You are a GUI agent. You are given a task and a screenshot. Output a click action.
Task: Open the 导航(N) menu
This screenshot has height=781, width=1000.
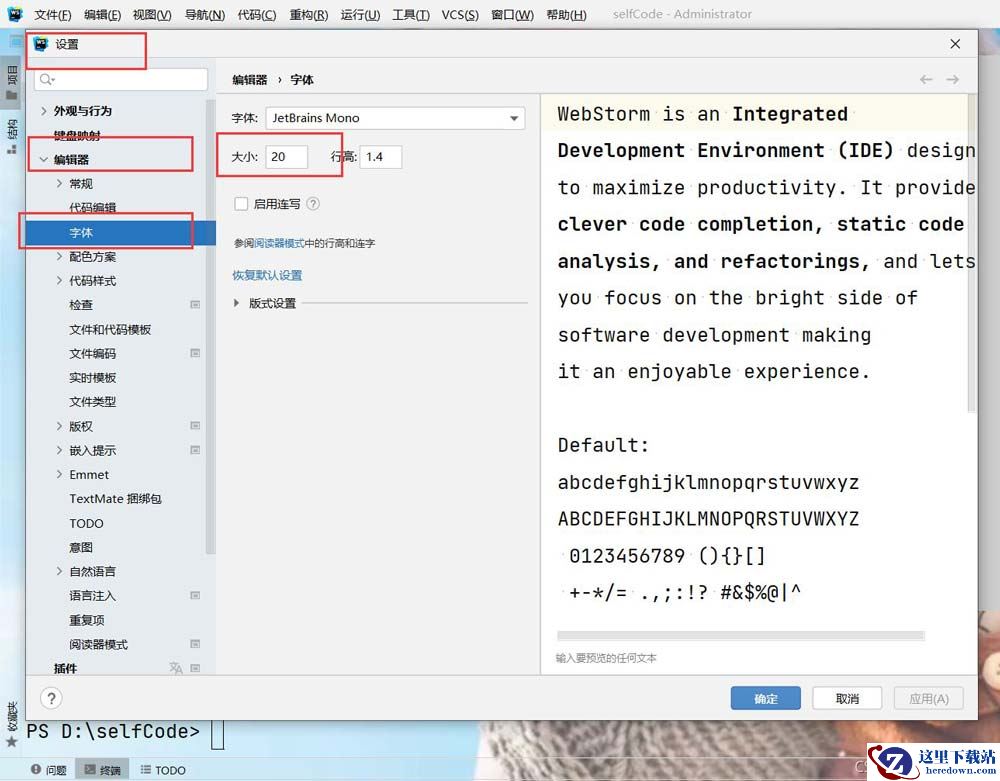(x=205, y=14)
